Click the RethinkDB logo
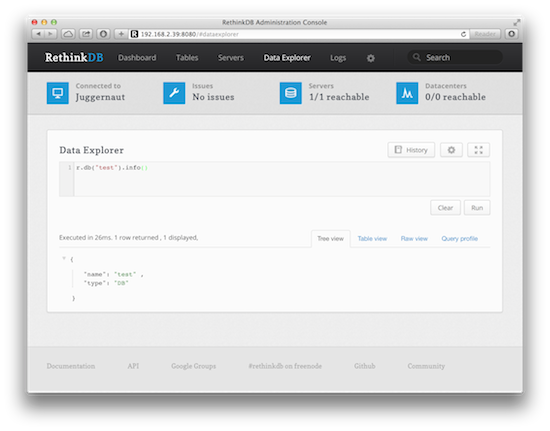Image resolution: width=550 pixels, height=431 pixels. coord(74,58)
